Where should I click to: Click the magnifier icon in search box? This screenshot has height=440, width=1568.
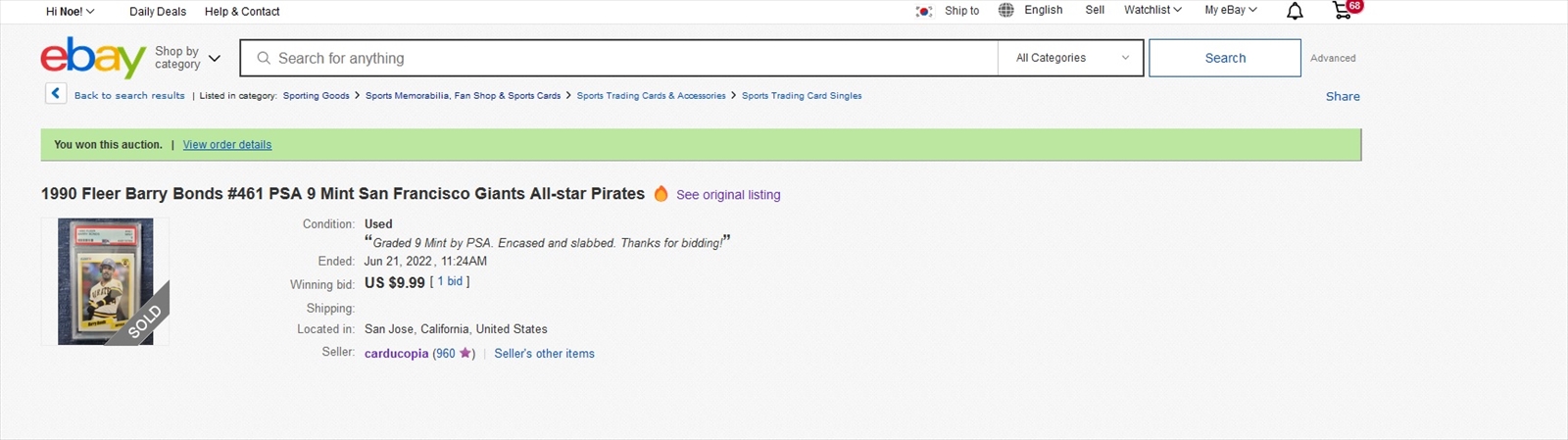[x=264, y=58]
